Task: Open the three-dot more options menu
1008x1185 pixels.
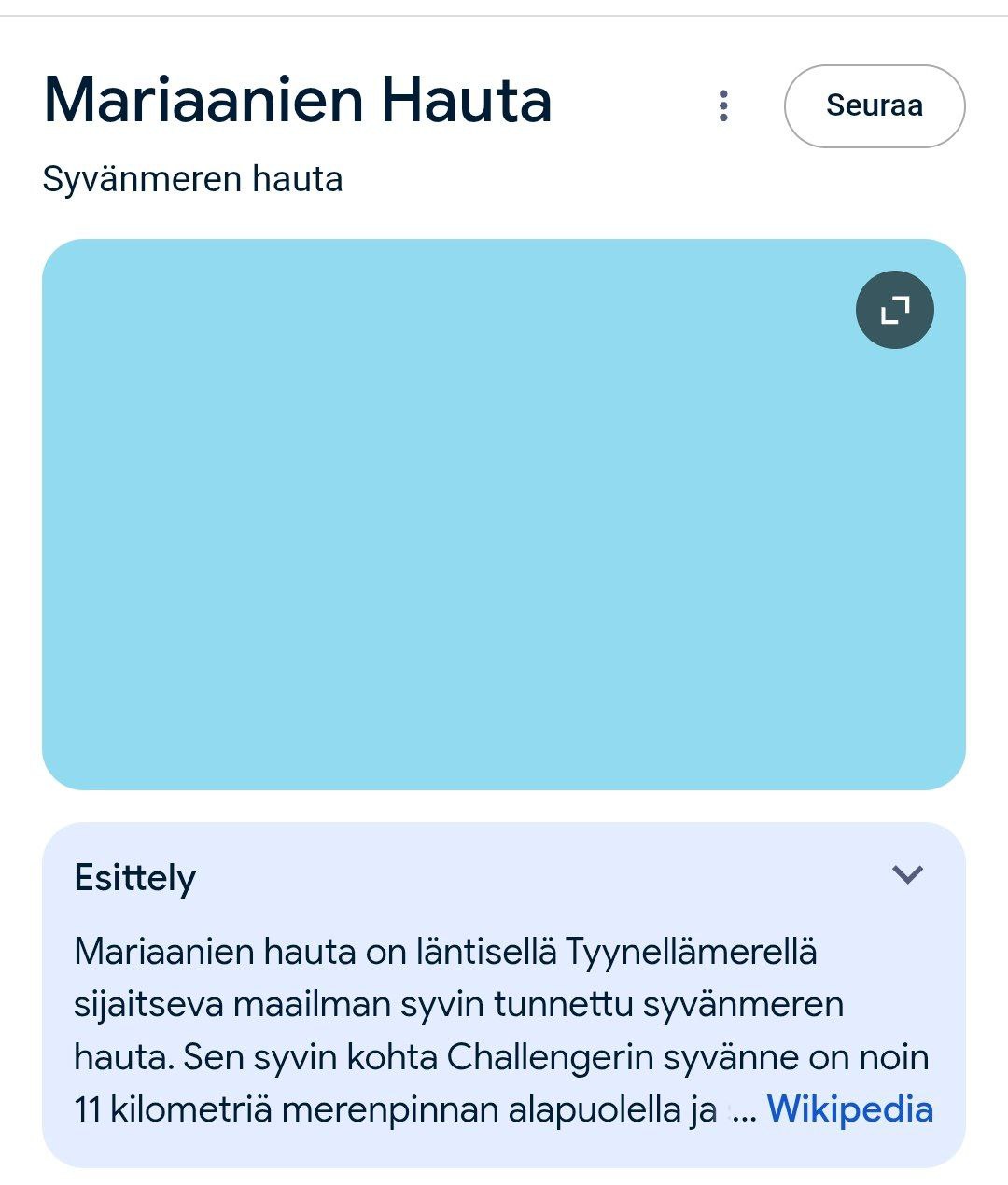Action: click(723, 105)
